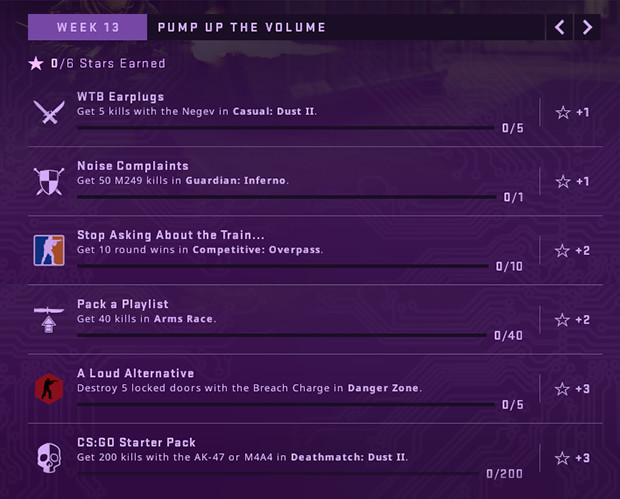Click the crossed knives Casual mission icon

coord(49,112)
